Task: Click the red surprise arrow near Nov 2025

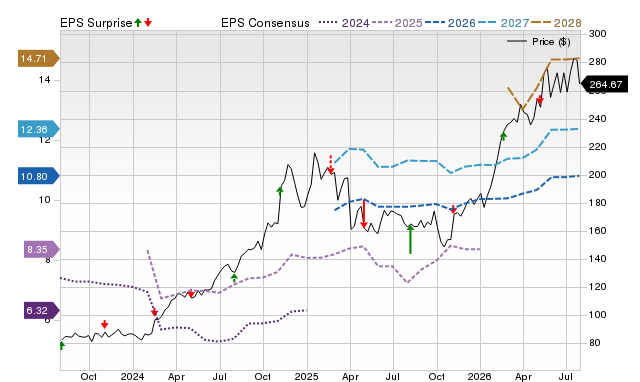Action: [x=453, y=209]
